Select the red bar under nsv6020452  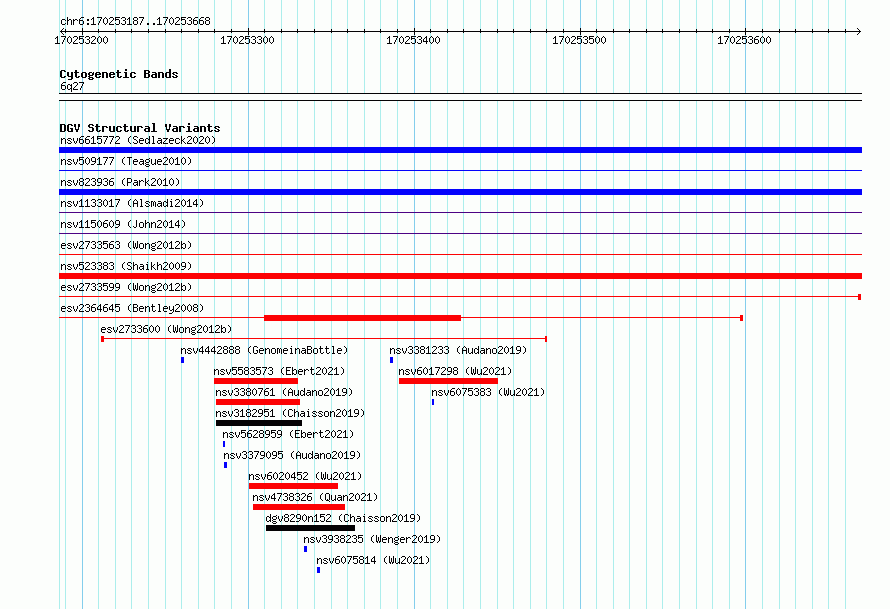pyautogui.click(x=293, y=486)
